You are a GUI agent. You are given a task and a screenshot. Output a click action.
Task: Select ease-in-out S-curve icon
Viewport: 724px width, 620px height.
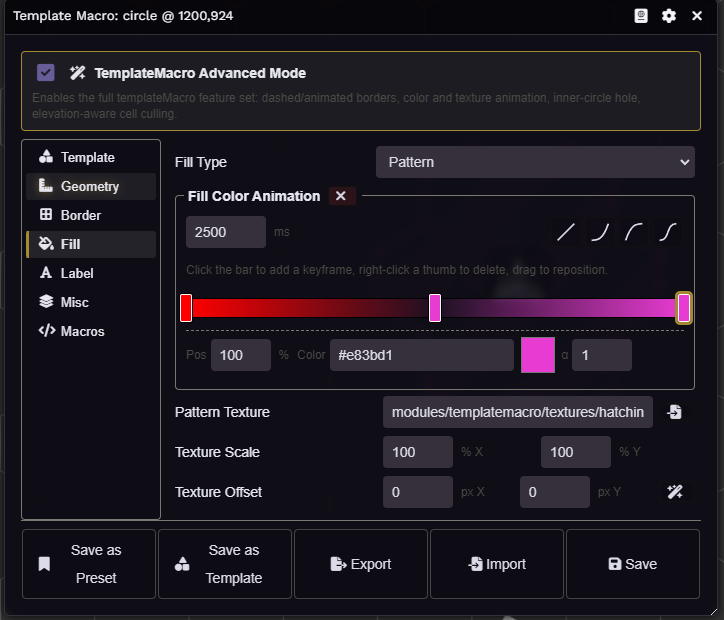point(668,232)
